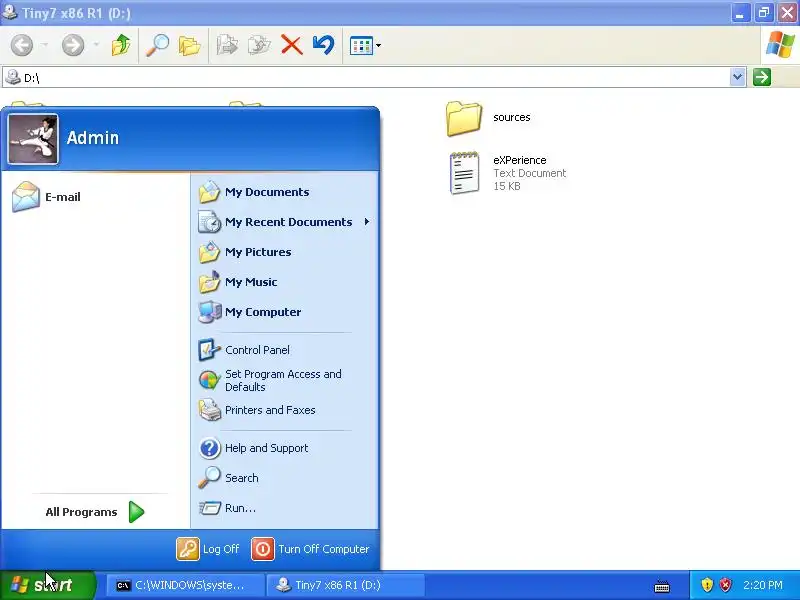This screenshot has height=600, width=800.
Task: Open the Forward button history dropdown arrow
Action: click(x=96, y=45)
